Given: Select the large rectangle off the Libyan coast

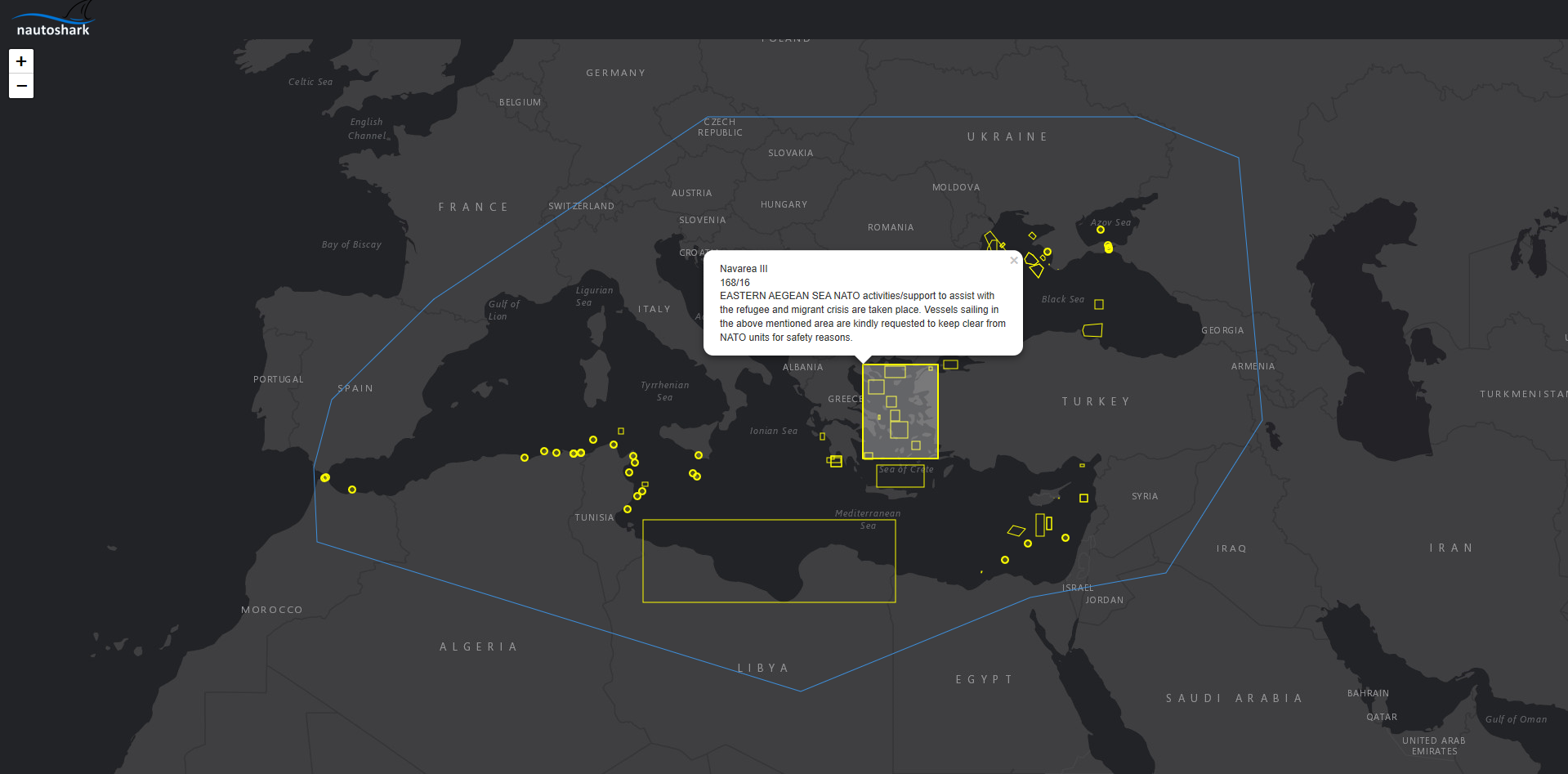Looking at the screenshot, I should (769, 561).
